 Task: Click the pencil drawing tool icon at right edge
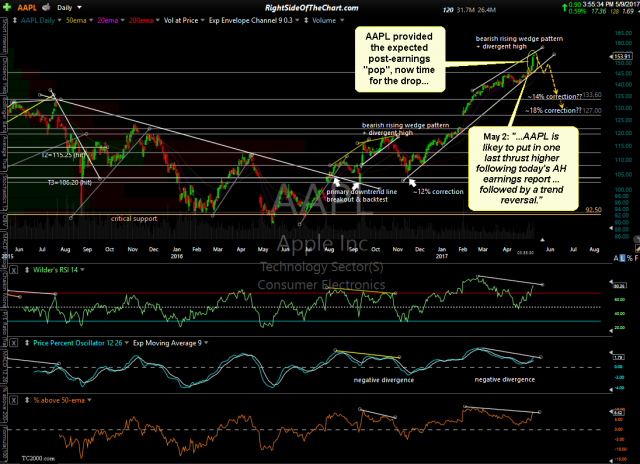tap(638, 248)
